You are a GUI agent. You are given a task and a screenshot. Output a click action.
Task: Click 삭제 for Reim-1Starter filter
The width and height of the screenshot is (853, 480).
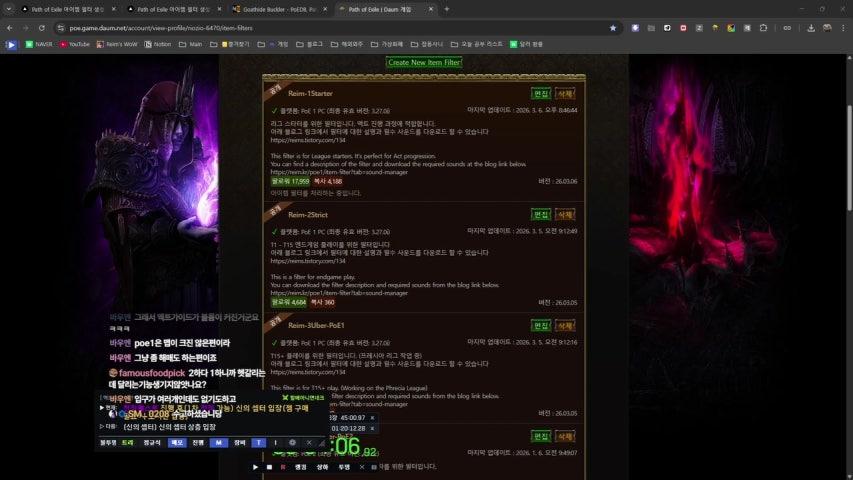coord(565,94)
